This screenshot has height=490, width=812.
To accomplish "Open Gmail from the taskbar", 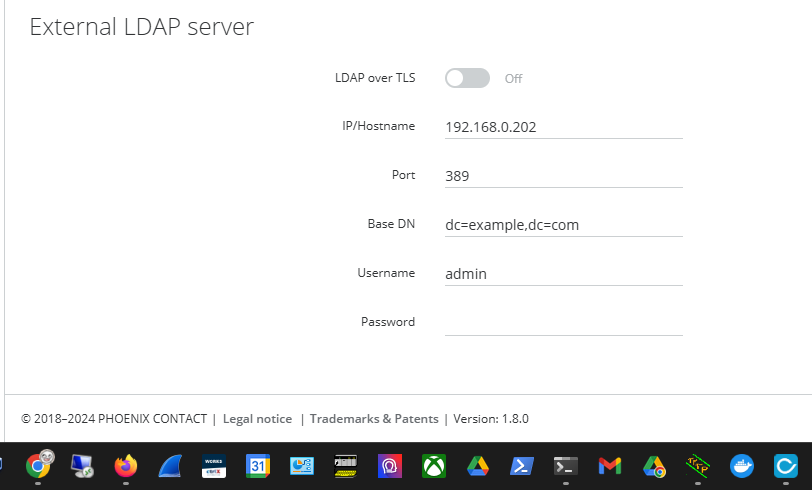I will tap(610, 466).
